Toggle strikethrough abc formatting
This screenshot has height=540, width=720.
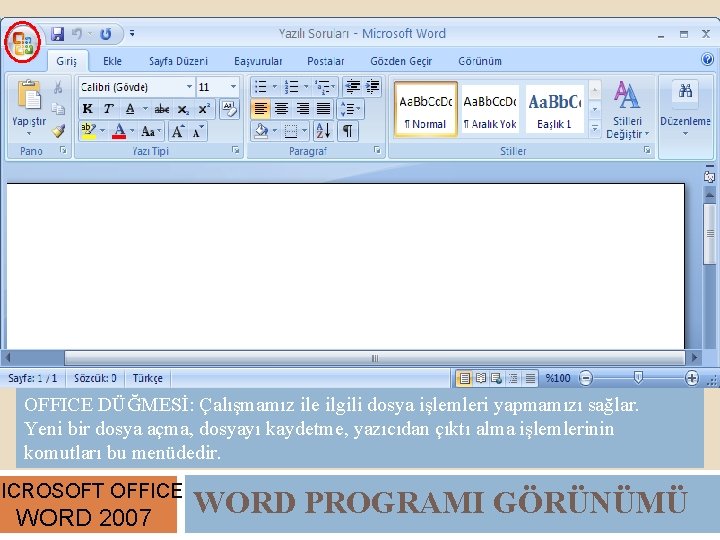click(162, 109)
